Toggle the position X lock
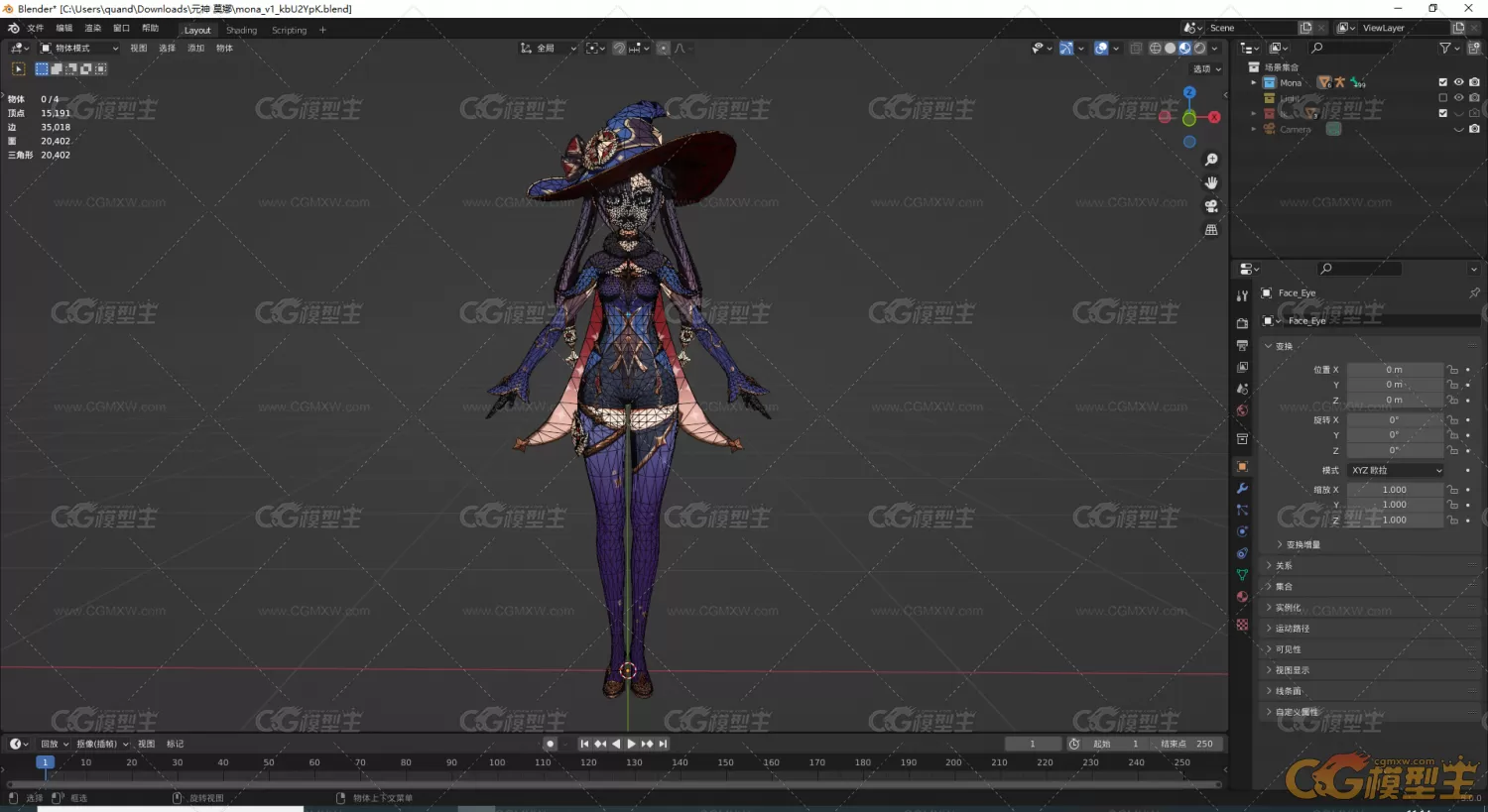This screenshot has width=1488, height=812. pos(1452,370)
